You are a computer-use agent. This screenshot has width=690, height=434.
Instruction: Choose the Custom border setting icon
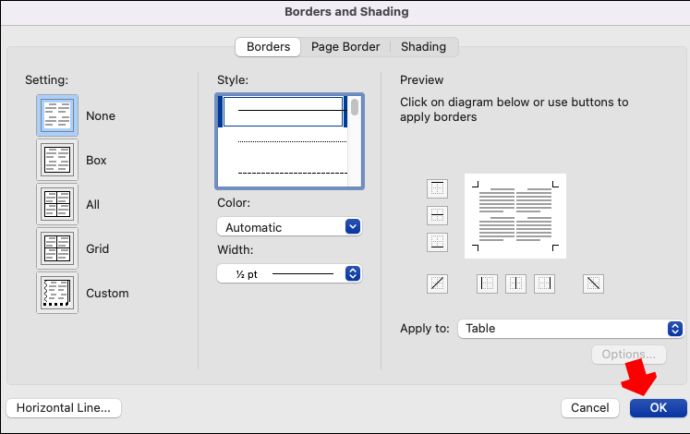(x=57, y=293)
